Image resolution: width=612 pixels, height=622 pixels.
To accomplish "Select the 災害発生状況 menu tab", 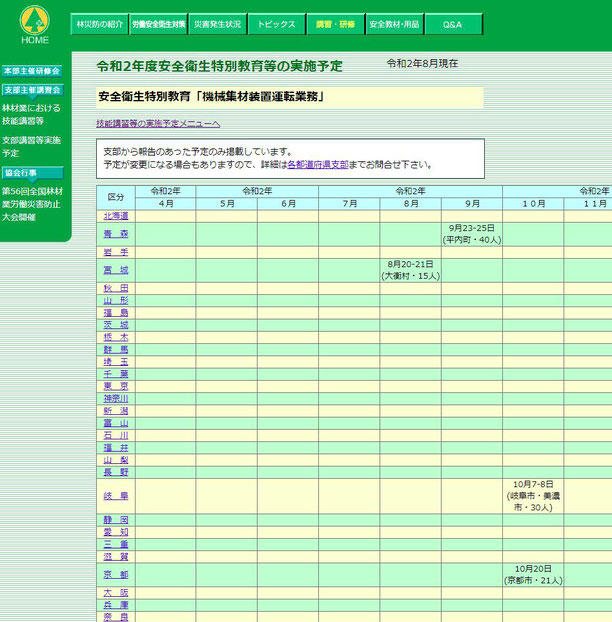I will coord(218,24).
